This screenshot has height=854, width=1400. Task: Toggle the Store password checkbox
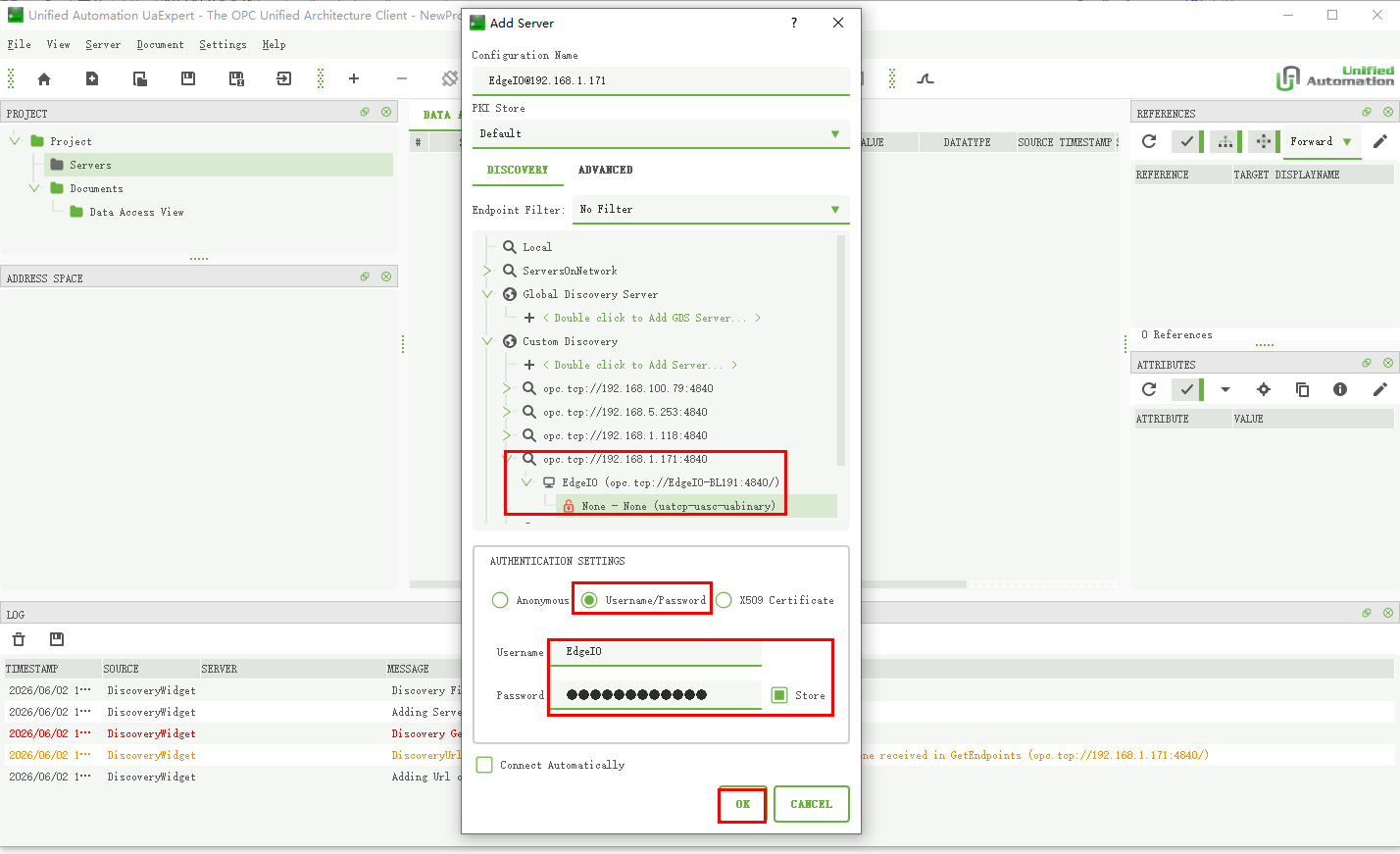[x=779, y=695]
